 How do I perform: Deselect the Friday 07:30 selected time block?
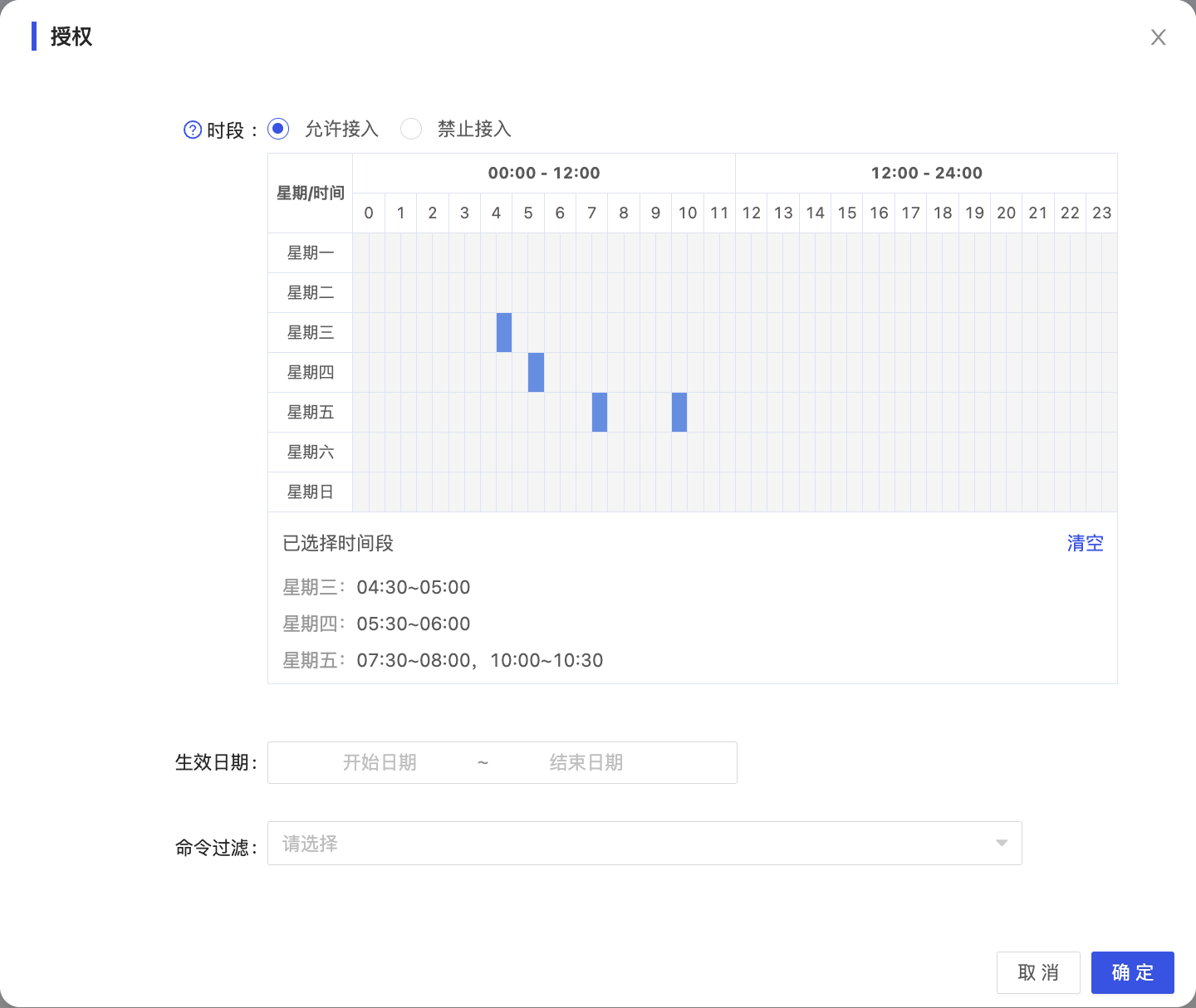pyautogui.click(x=600, y=412)
